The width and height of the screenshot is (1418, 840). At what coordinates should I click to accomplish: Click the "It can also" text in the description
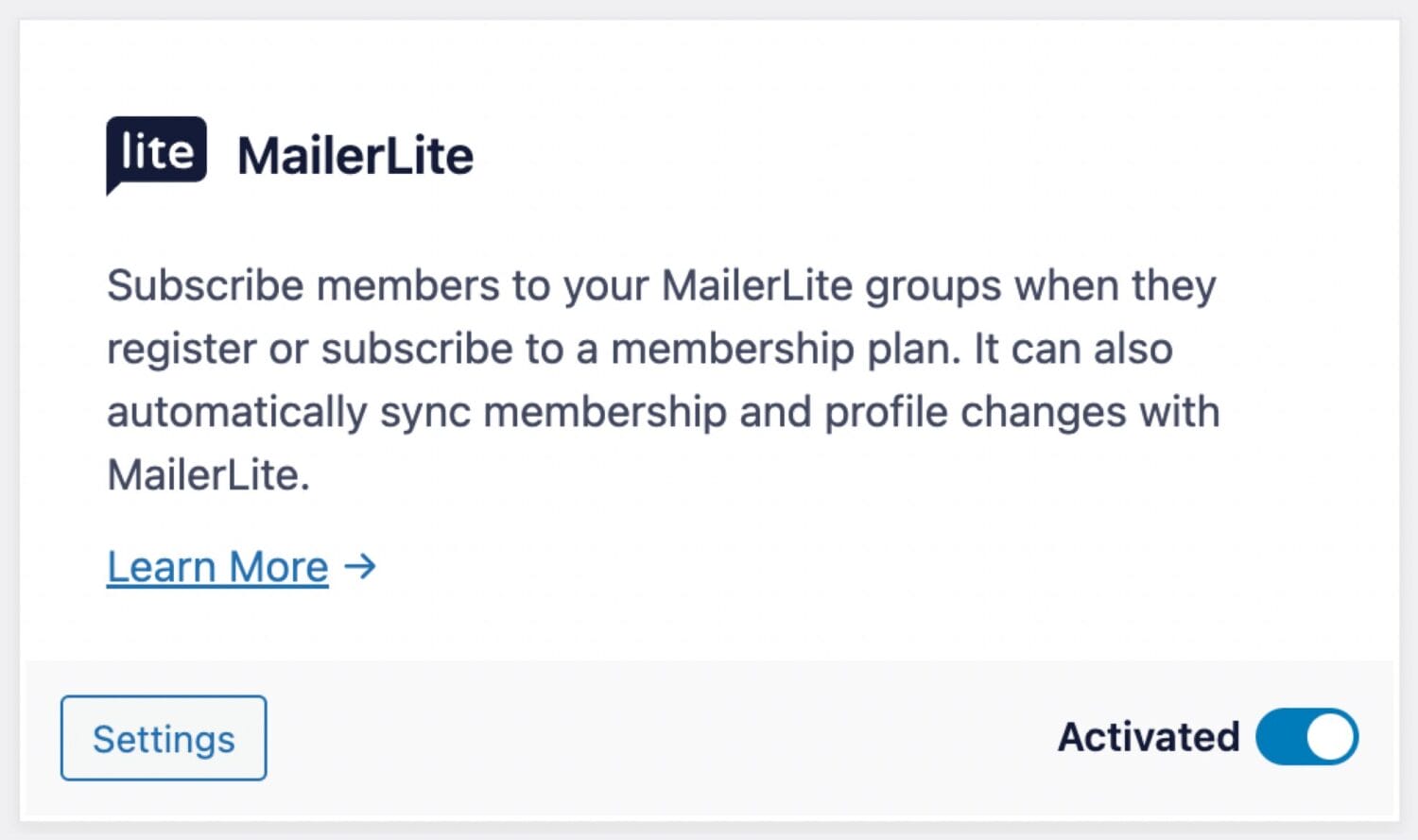pos(1073,349)
